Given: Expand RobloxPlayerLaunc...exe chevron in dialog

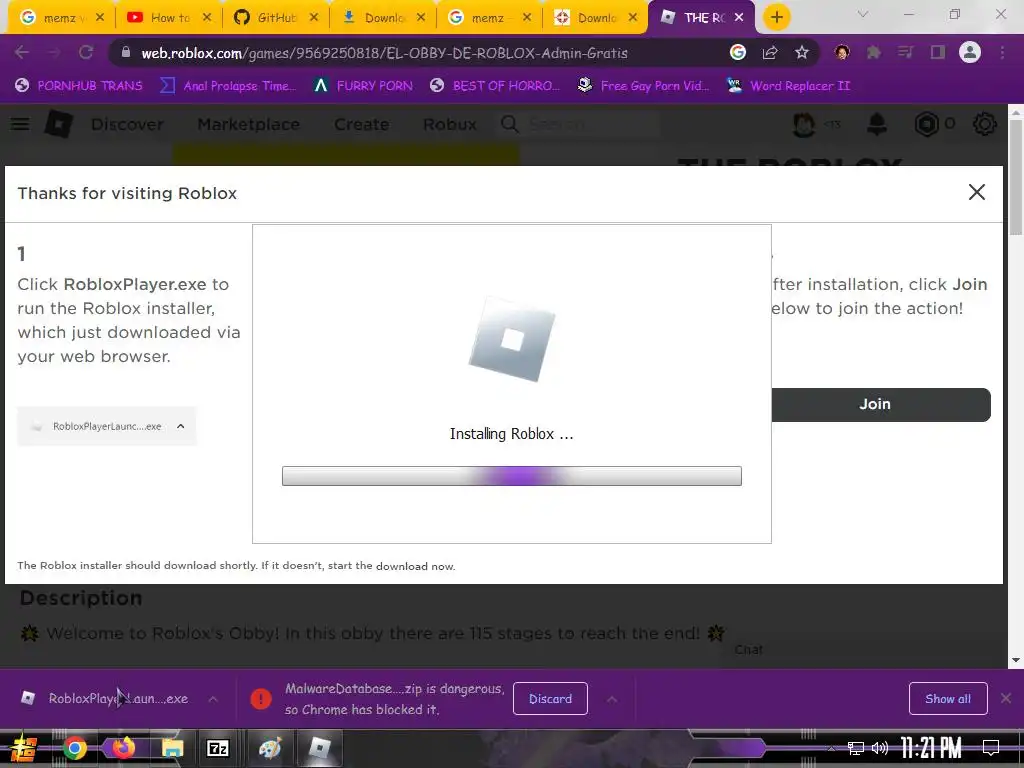Looking at the screenshot, I should click(181, 426).
